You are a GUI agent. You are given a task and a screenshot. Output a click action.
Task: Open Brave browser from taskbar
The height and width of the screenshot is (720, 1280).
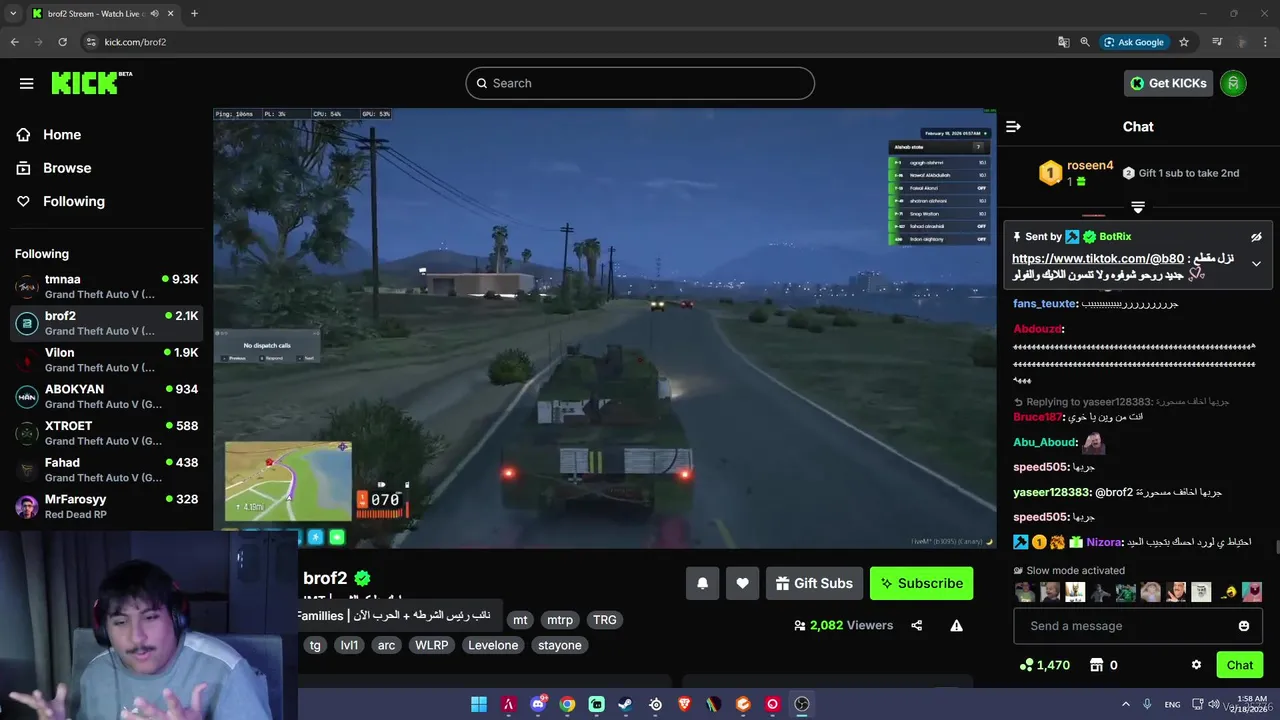685,704
